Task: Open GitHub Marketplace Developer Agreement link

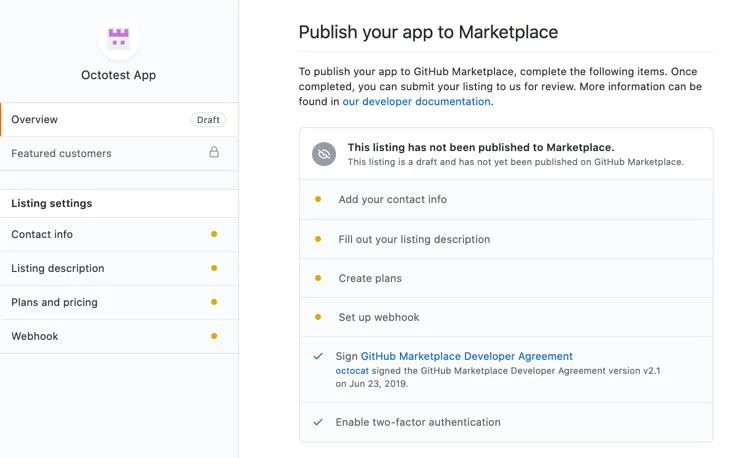Action: pos(466,356)
